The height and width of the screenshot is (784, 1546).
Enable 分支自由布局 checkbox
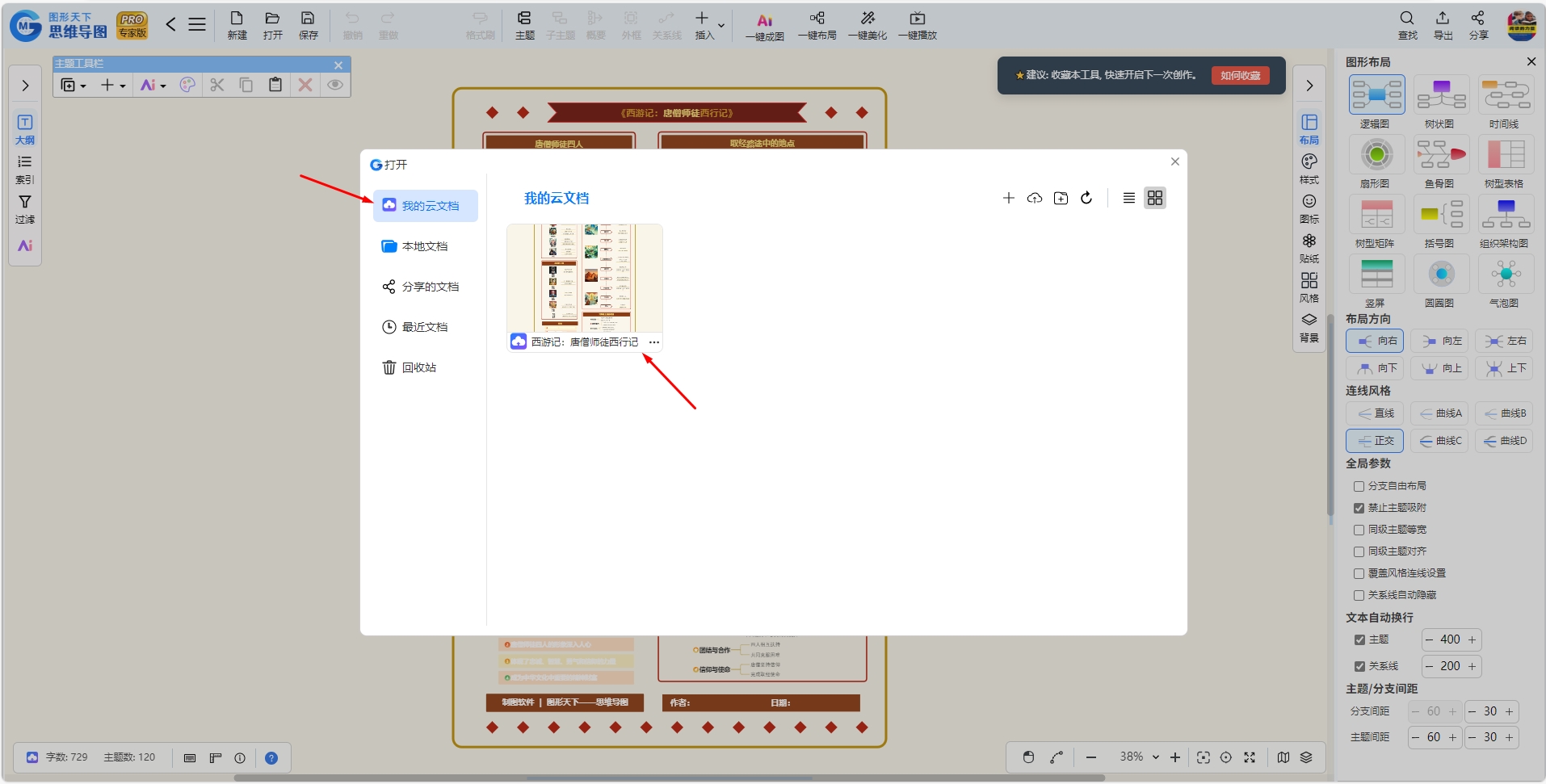point(1359,486)
